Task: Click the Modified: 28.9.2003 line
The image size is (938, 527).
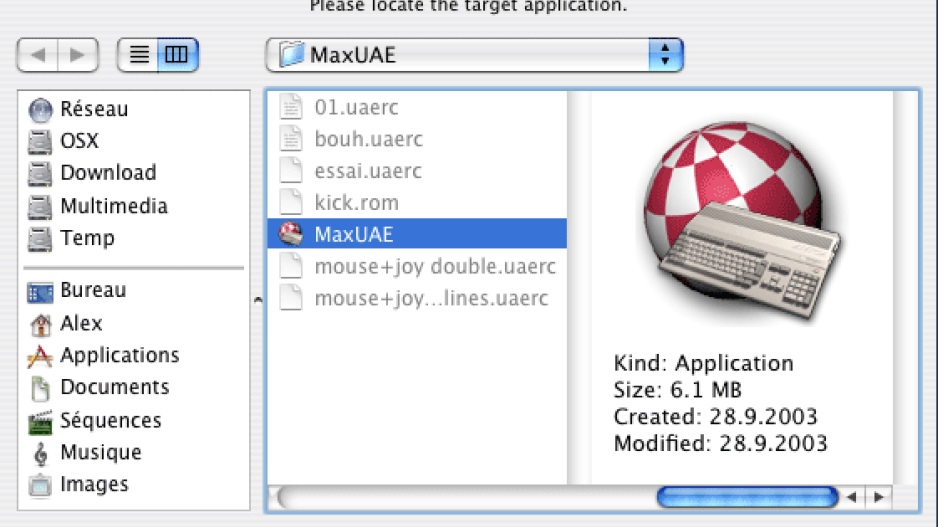Action: pos(720,444)
